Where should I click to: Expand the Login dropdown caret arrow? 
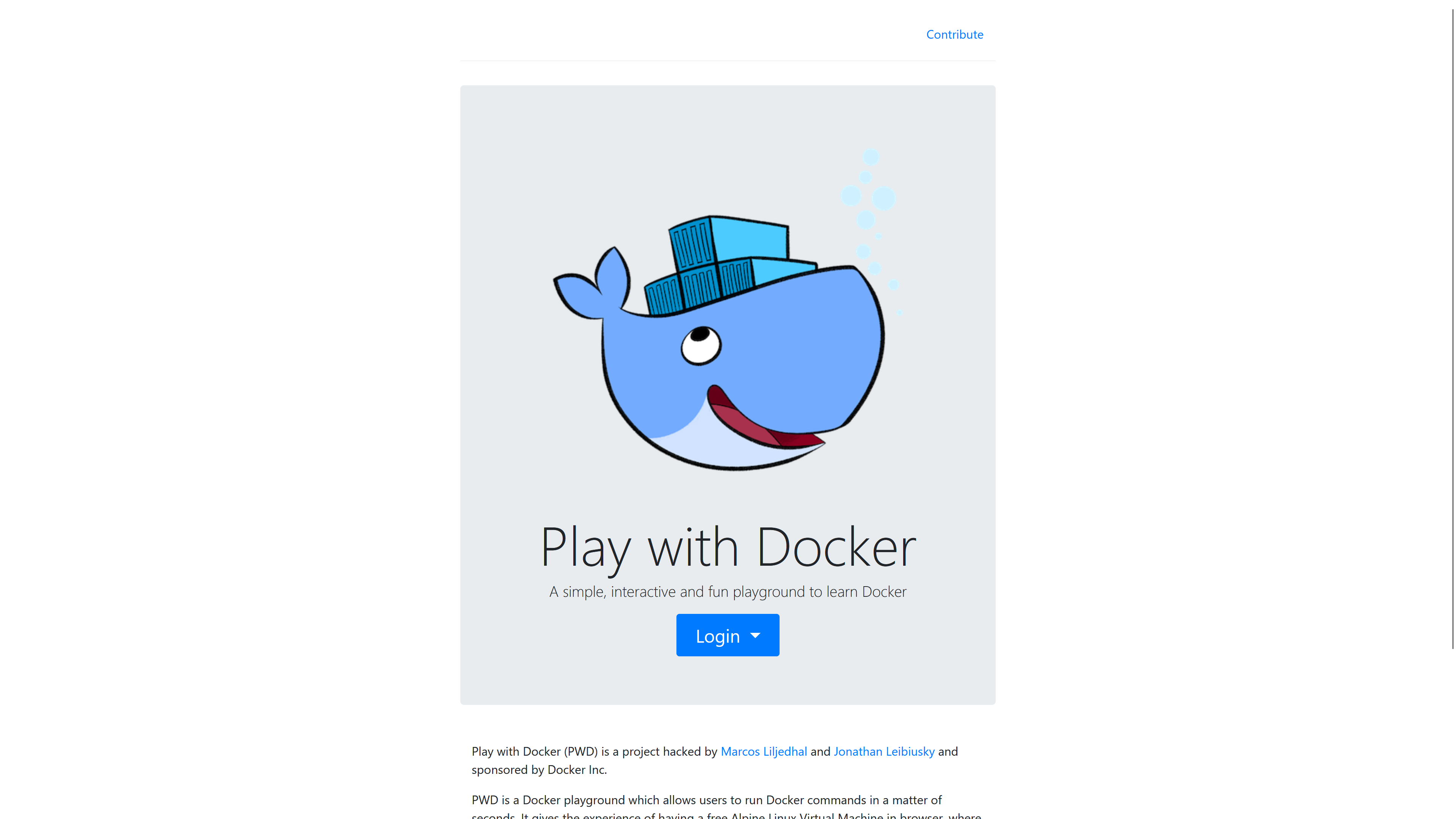pos(755,635)
